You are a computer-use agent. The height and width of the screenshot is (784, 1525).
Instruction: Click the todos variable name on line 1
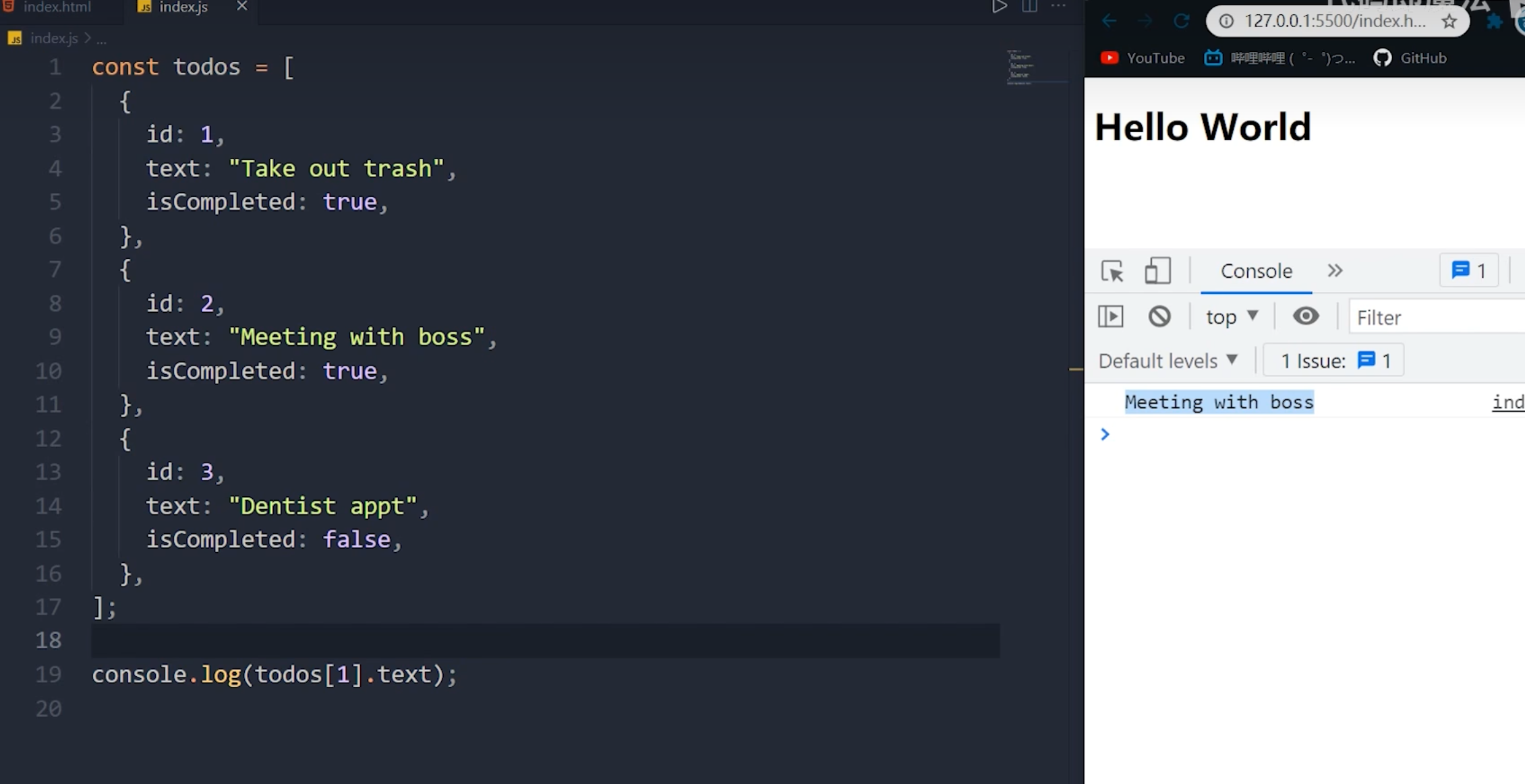(206, 67)
